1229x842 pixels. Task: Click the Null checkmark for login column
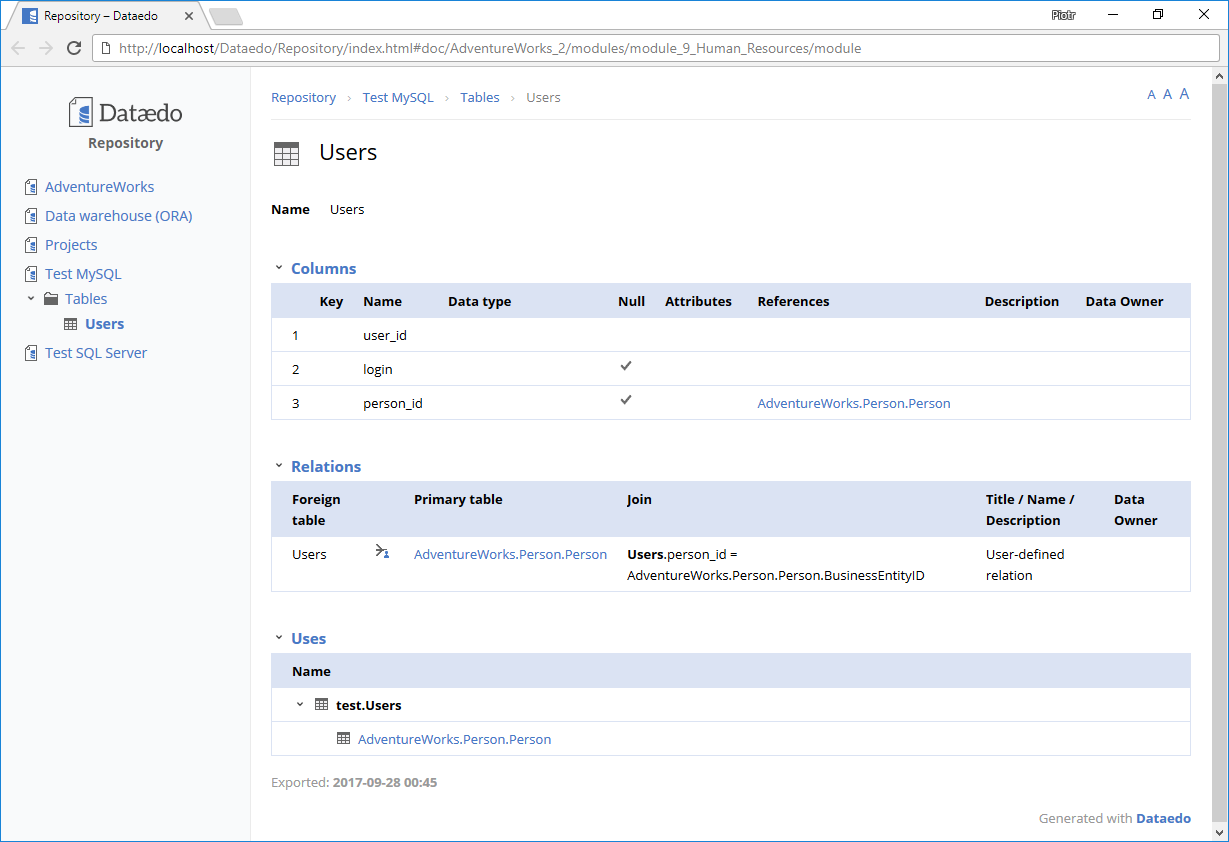coord(626,367)
